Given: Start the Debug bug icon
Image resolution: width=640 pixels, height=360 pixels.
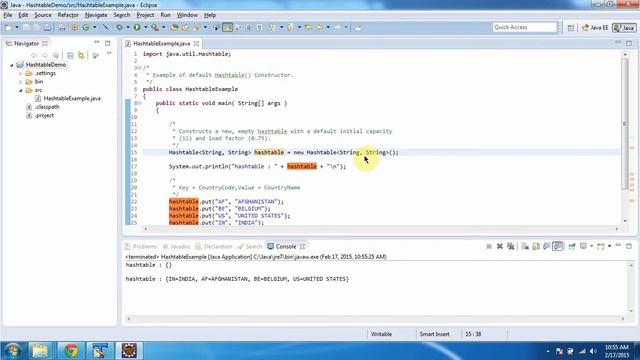Looking at the screenshot, I should pos(119,27).
